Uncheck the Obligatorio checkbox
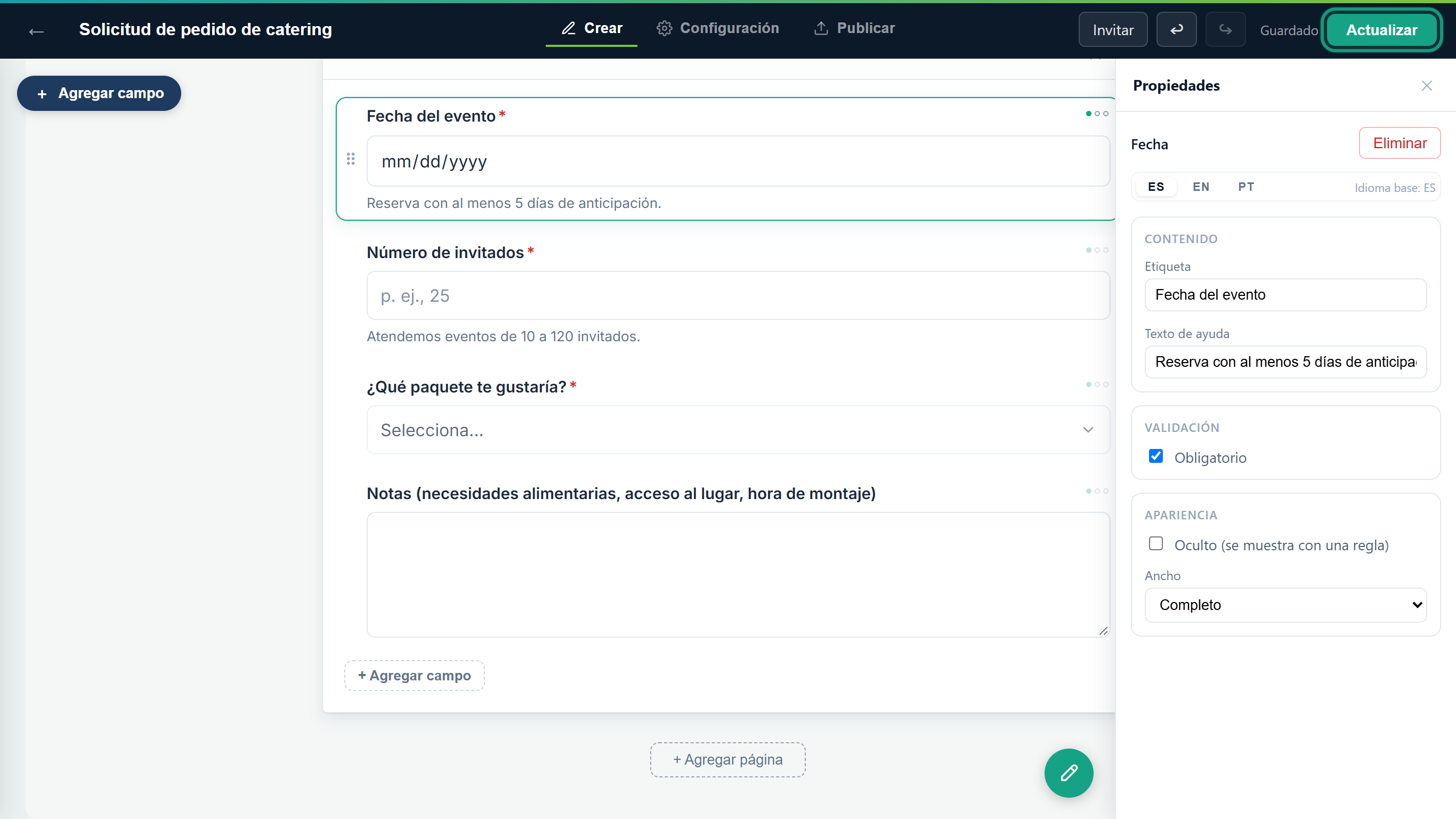 click(1155, 456)
